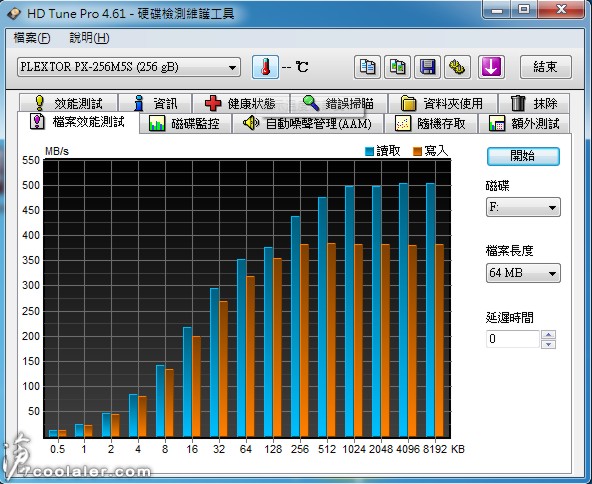This screenshot has height=484, width=592.
Task: Switch to the 健康狀態 health tab
Action: (x=241, y=103)
